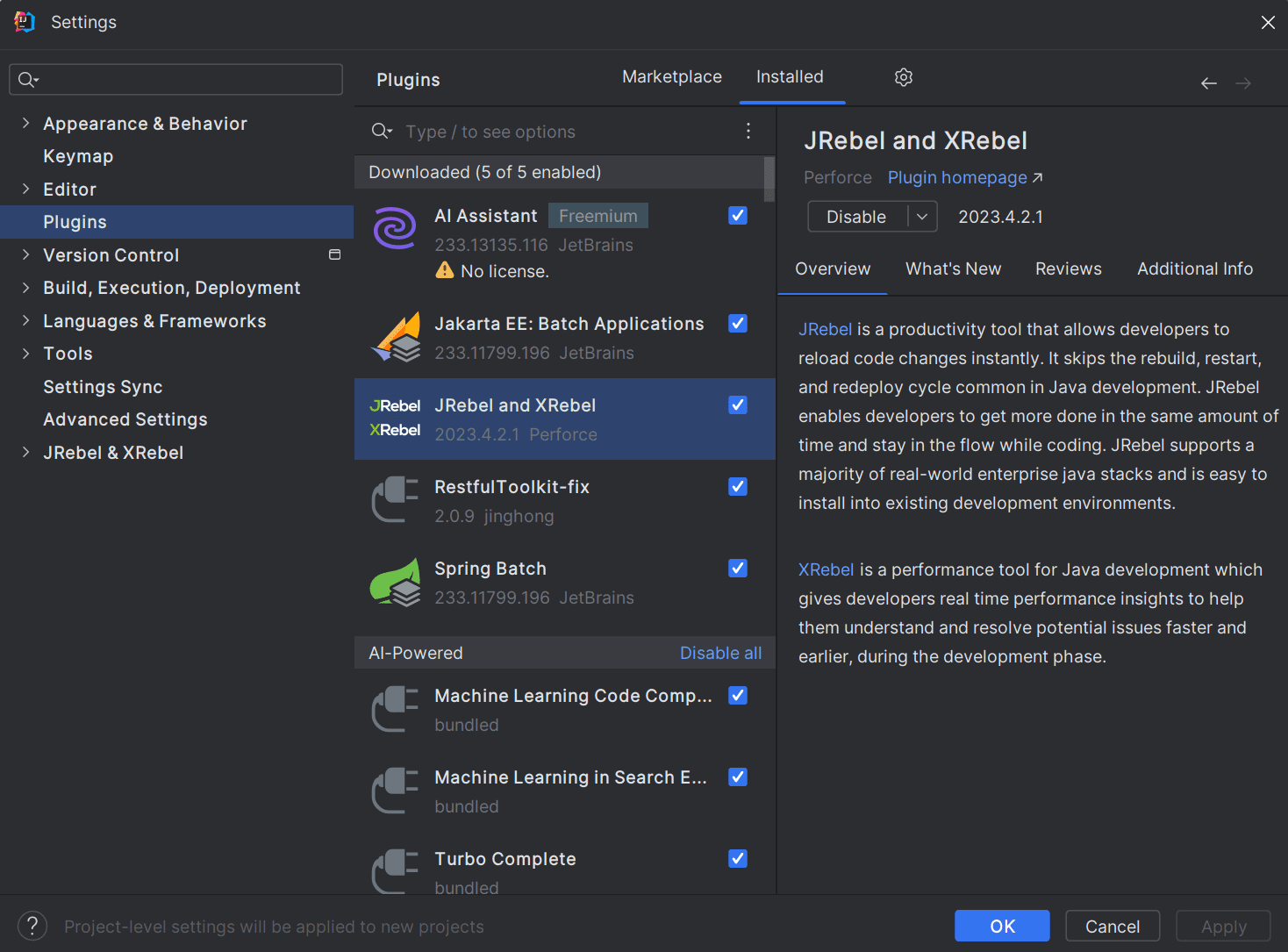Screen dimensions: 1288x952
Task: Switch to the Marketplace tab
Action: click(x=671, y=77)
